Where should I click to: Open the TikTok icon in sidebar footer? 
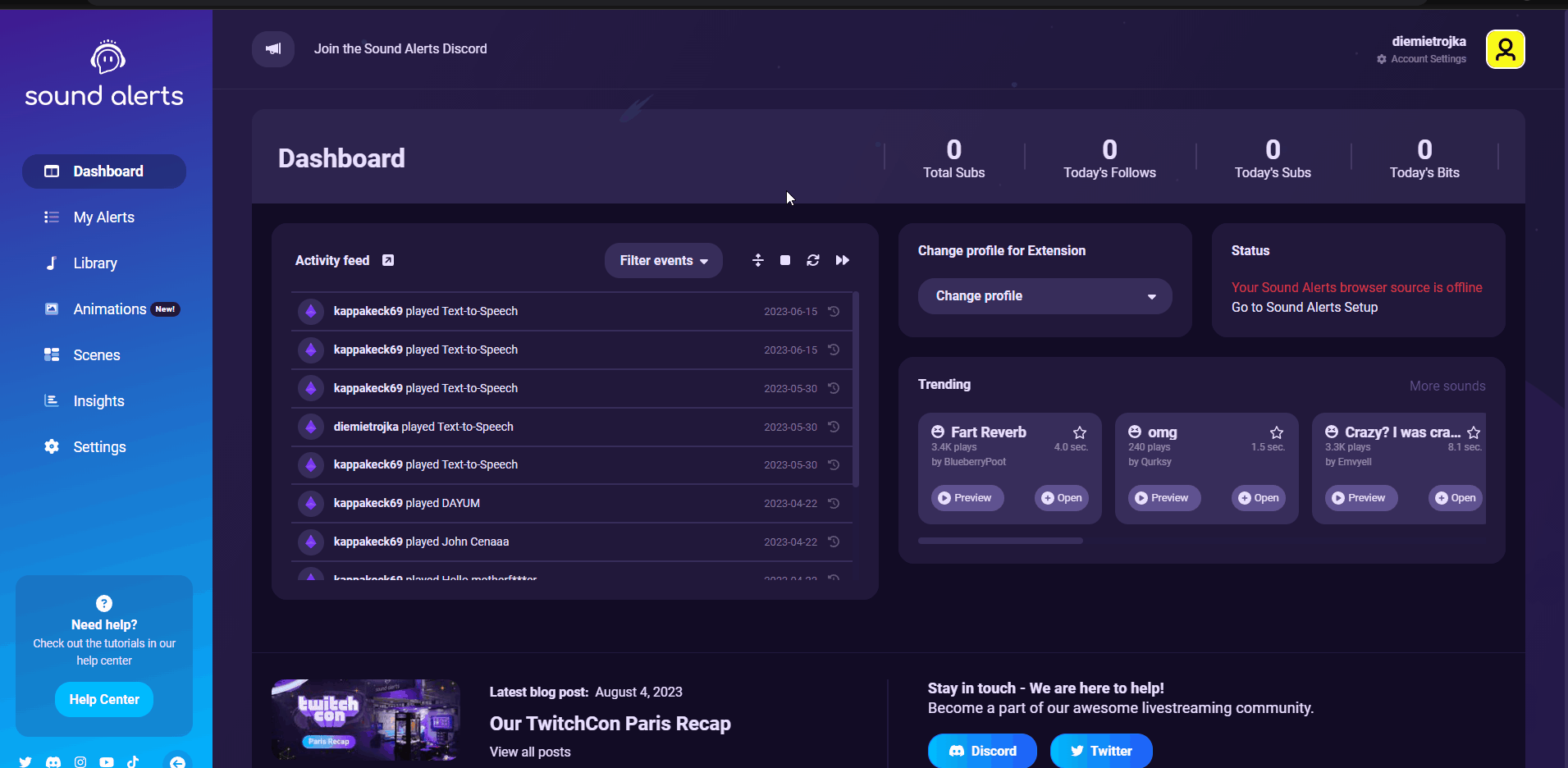133,762
